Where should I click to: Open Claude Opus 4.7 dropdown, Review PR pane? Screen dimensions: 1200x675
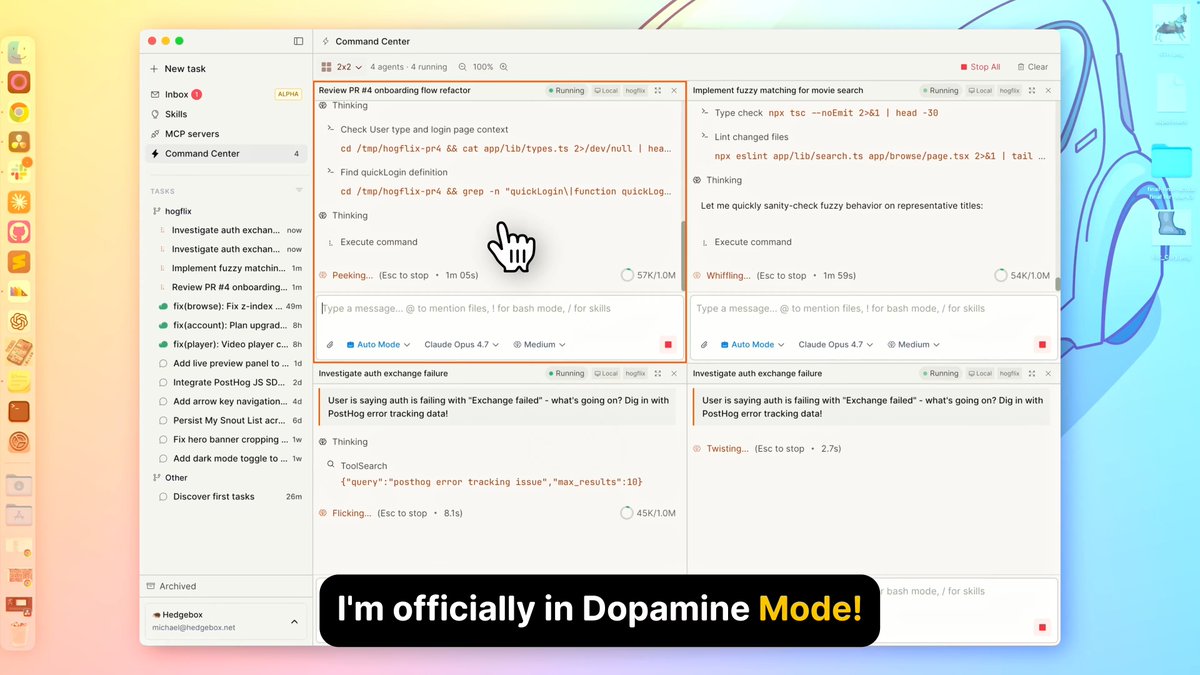coord(462,345)
